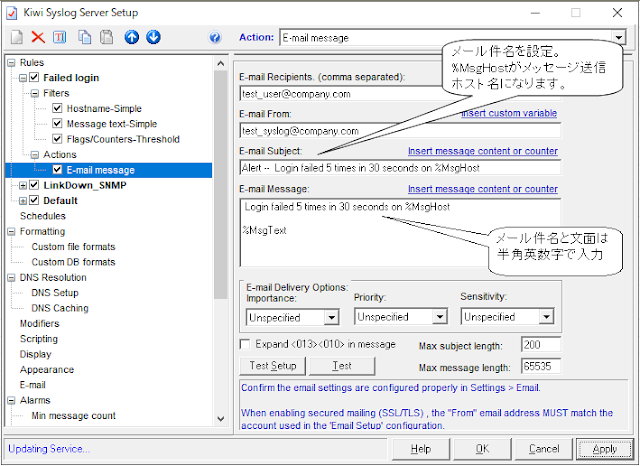Collapse the Filters node
Image resolution: width=640 pixels, height=466 pixels.
click(35, 93)
